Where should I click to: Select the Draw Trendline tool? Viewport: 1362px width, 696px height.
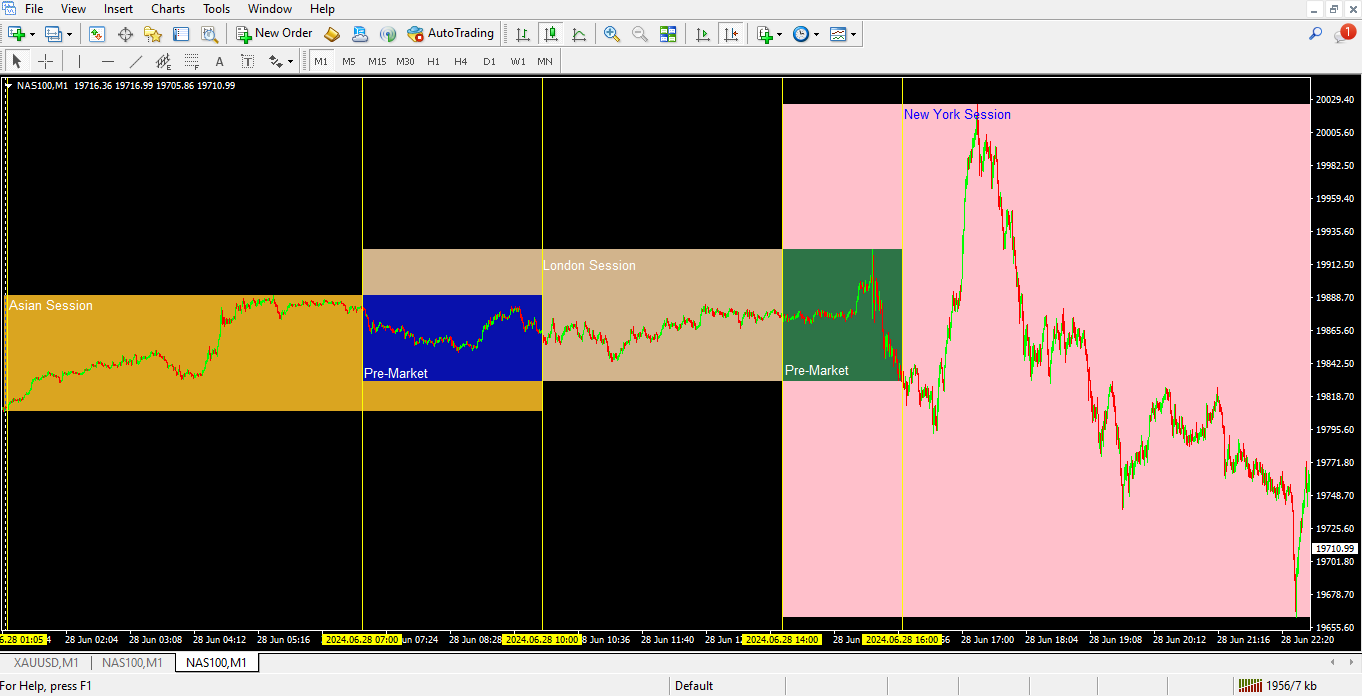[136, 61]
